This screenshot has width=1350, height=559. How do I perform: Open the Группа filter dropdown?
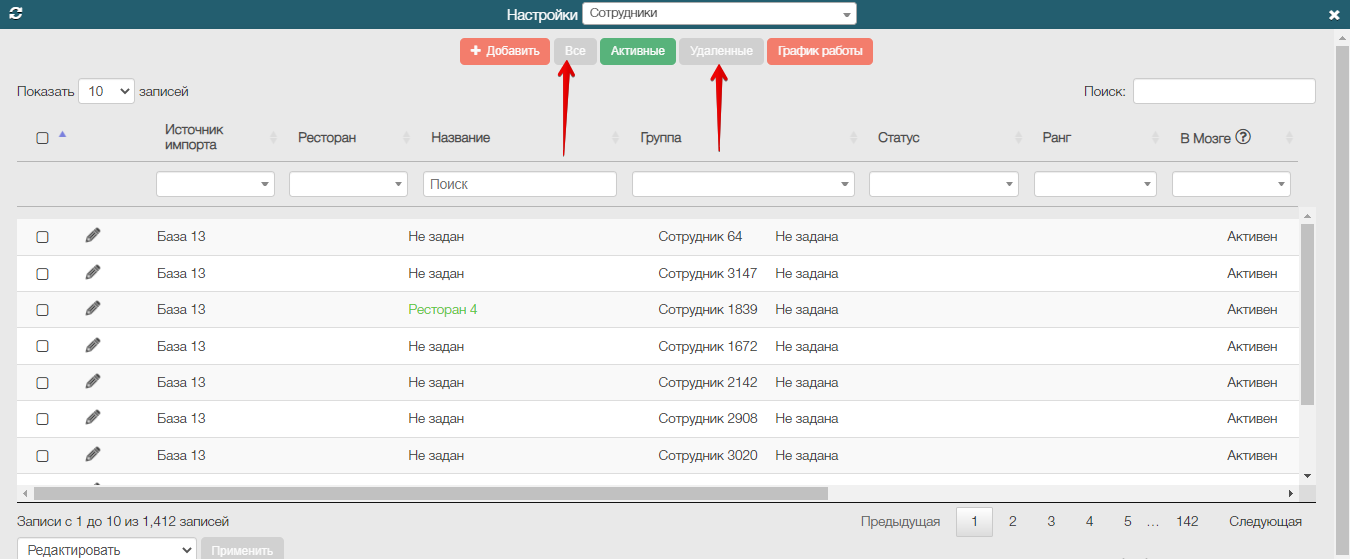pyautogui.click(x=743, y=184)
